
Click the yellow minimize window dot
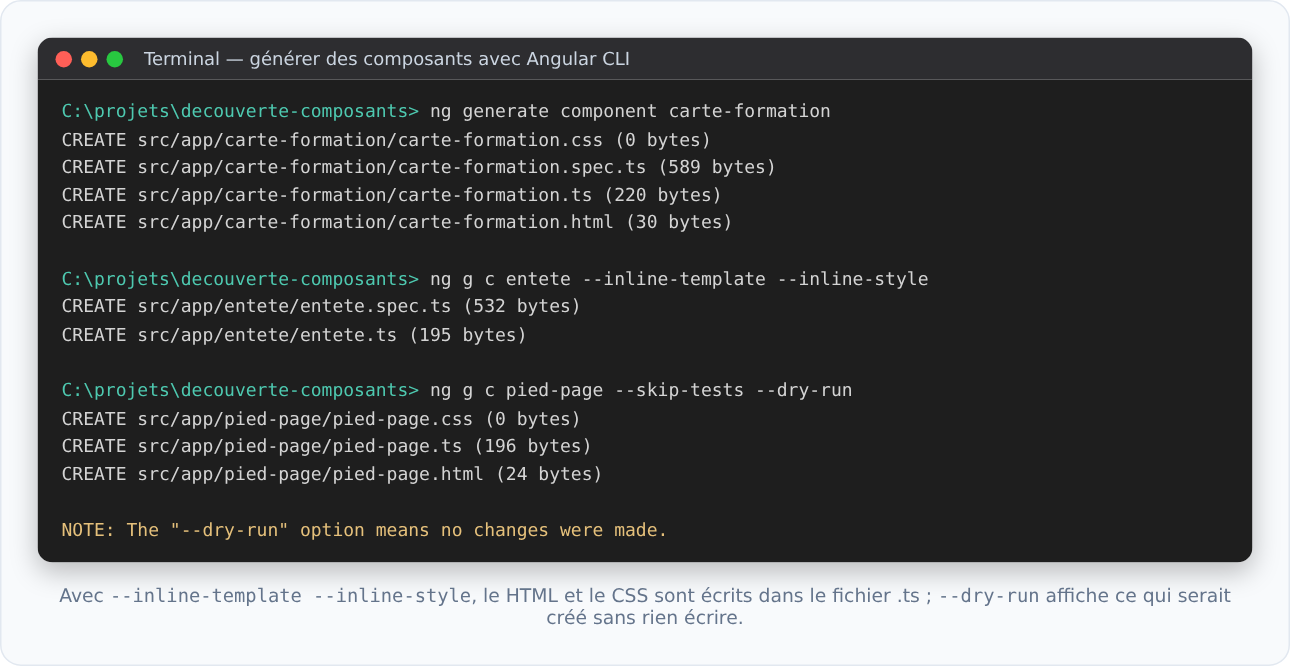coord(89,59)
